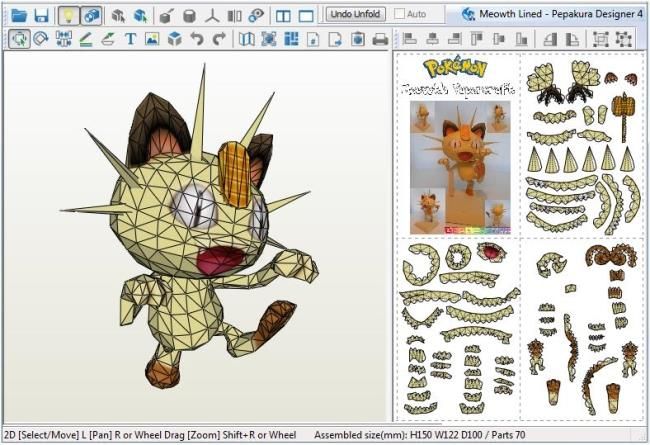The image size is (650, 445).
Task: Click the 'Parts 70' status entry
Action: (508, 435)
